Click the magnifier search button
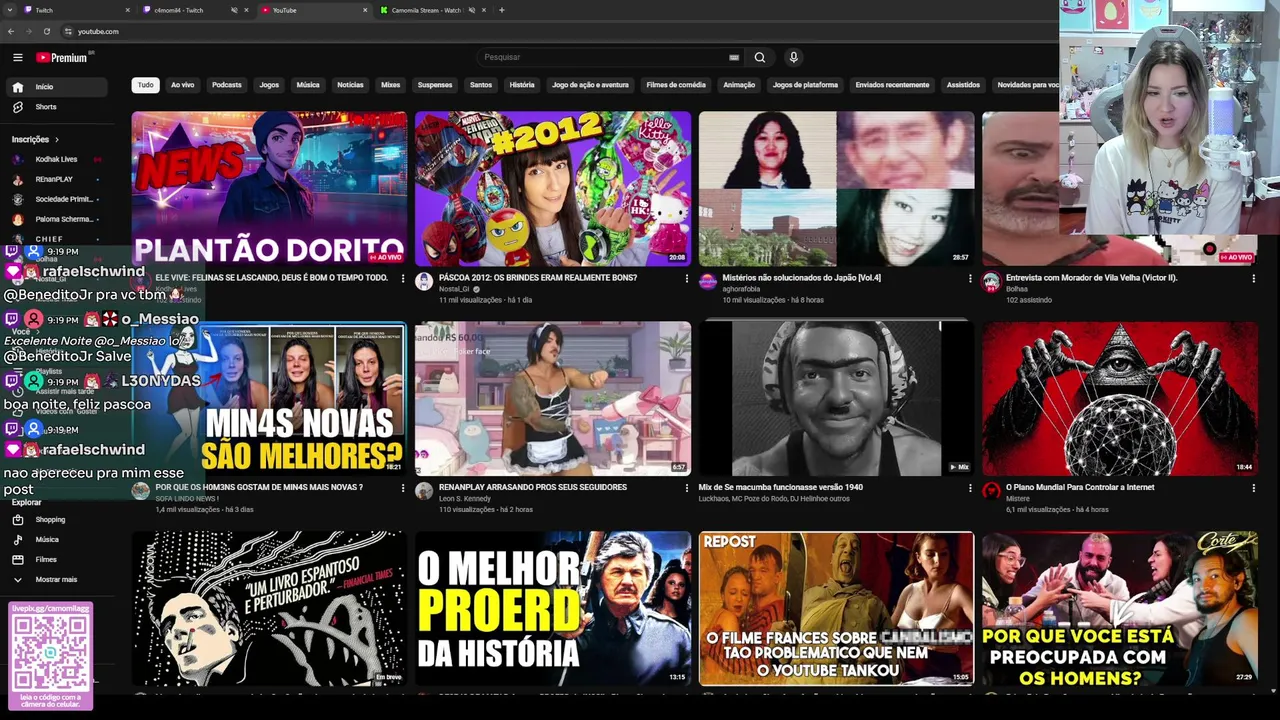Screen dimensions: 1280x720 [760, 57]
